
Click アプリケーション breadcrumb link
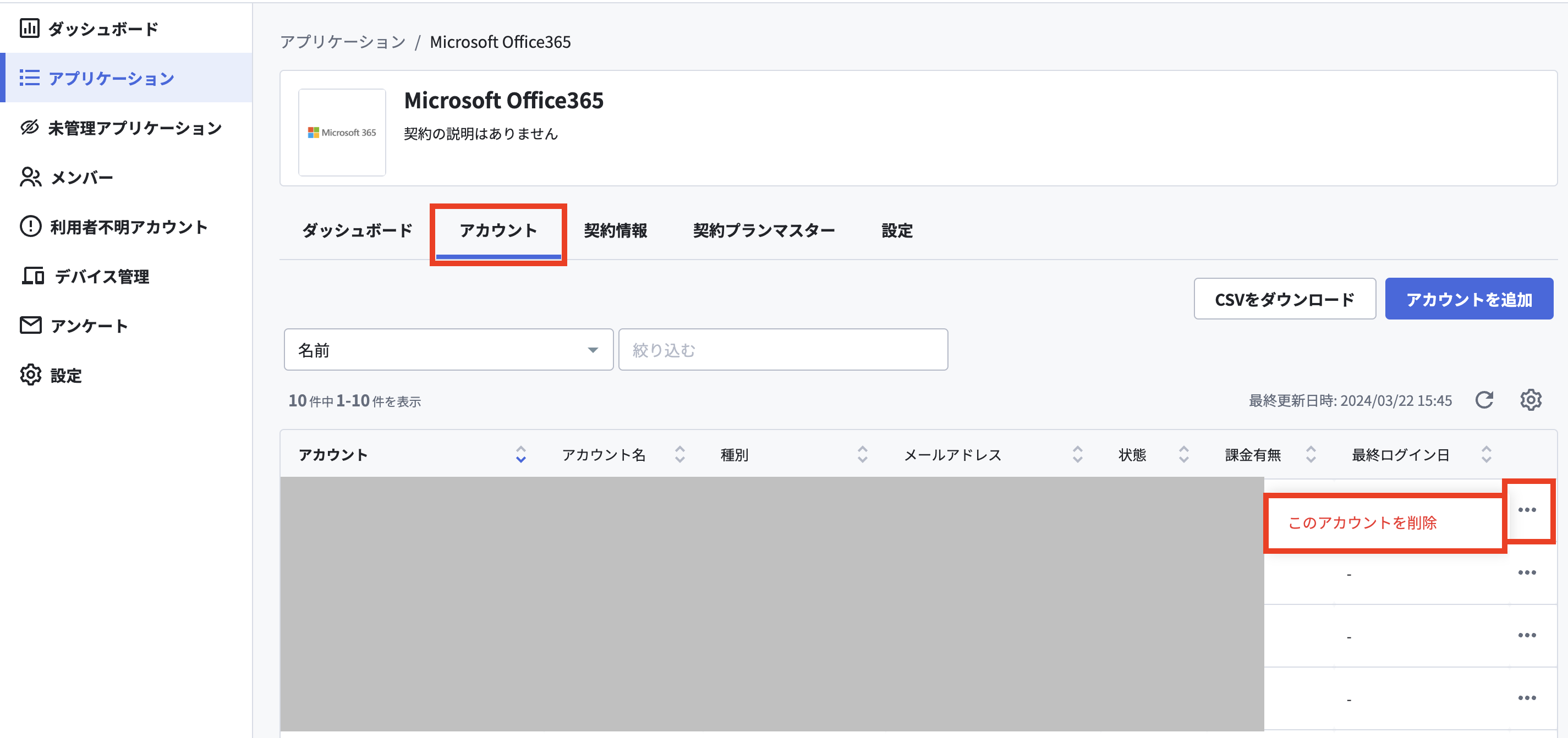[343, 42]
